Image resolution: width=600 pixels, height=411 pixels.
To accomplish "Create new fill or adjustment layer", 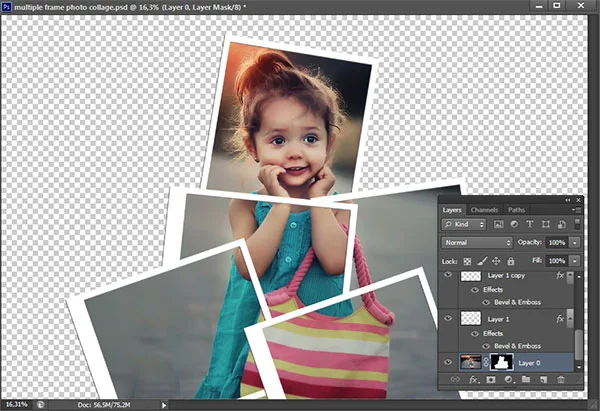I will click(509, 379).
